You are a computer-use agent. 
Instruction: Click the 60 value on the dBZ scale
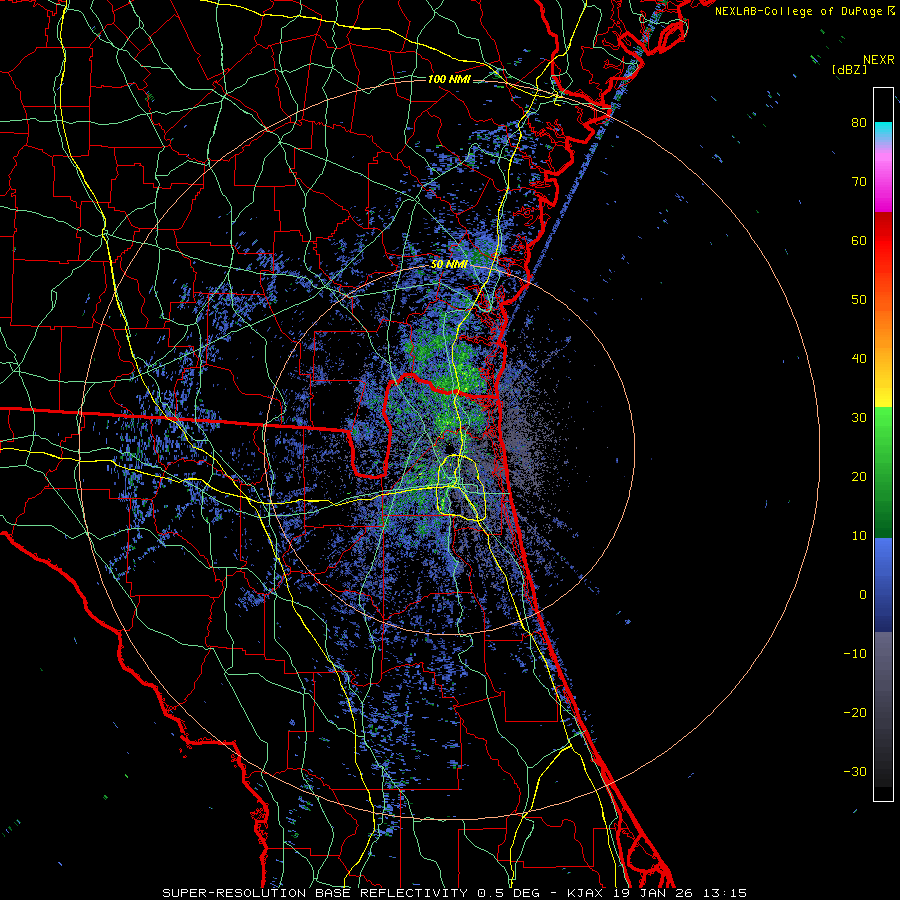pyautogui.click(x=859, y=241)
